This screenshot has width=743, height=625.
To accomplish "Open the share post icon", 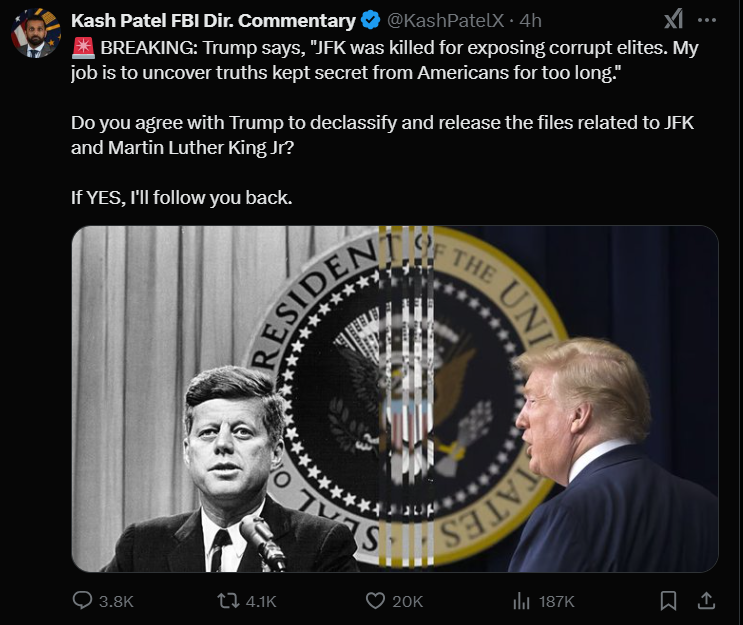I will click(x=706, y=600).
